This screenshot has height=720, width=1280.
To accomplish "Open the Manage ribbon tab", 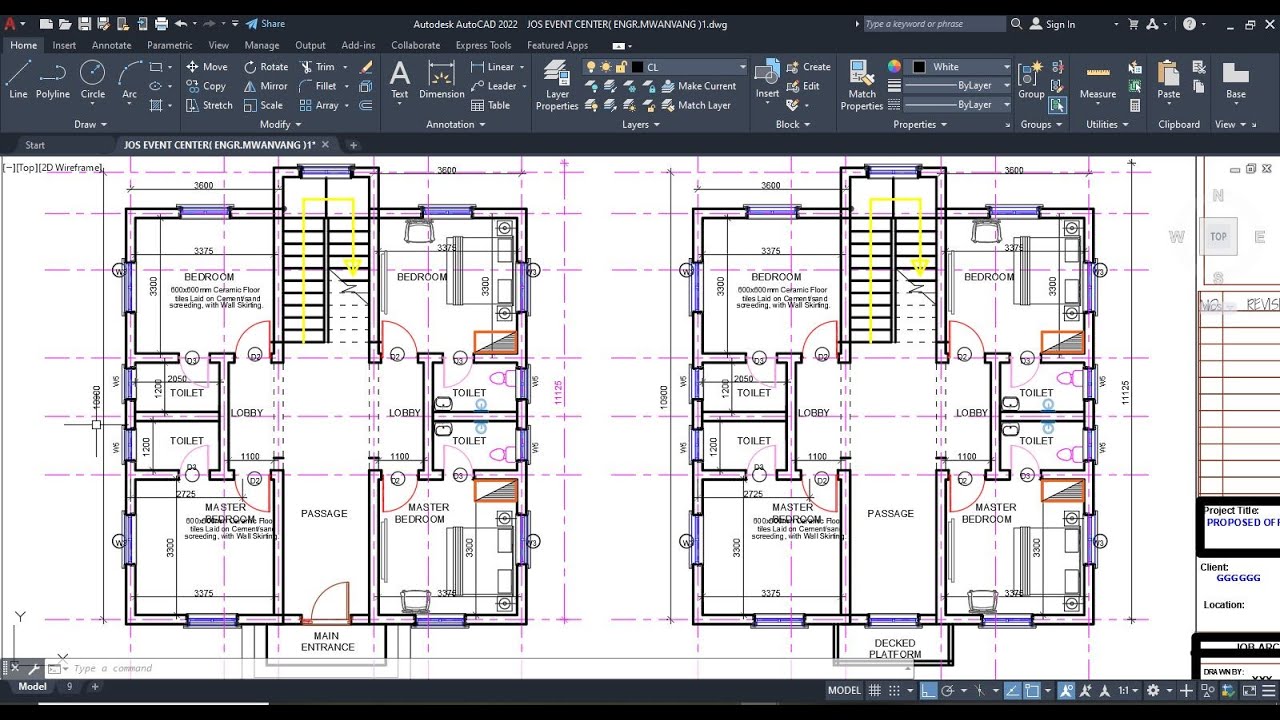I will click(x=262, y=45).
